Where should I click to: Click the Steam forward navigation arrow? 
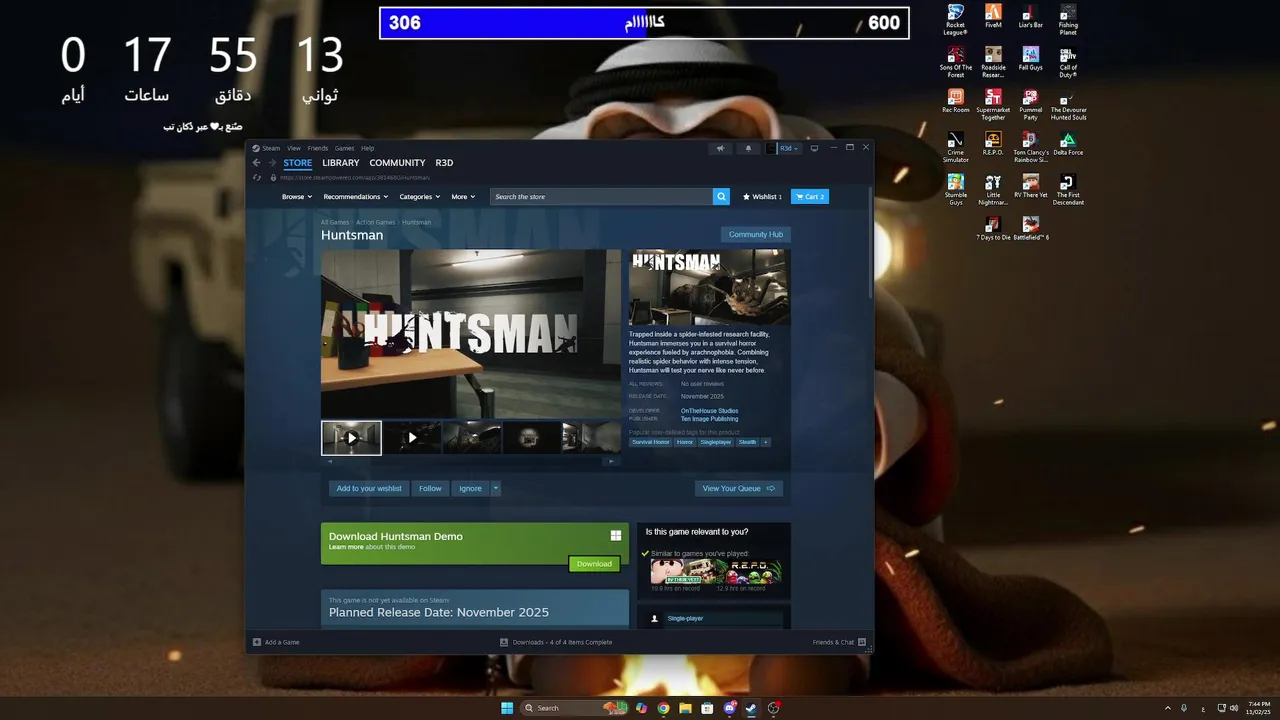272,163
